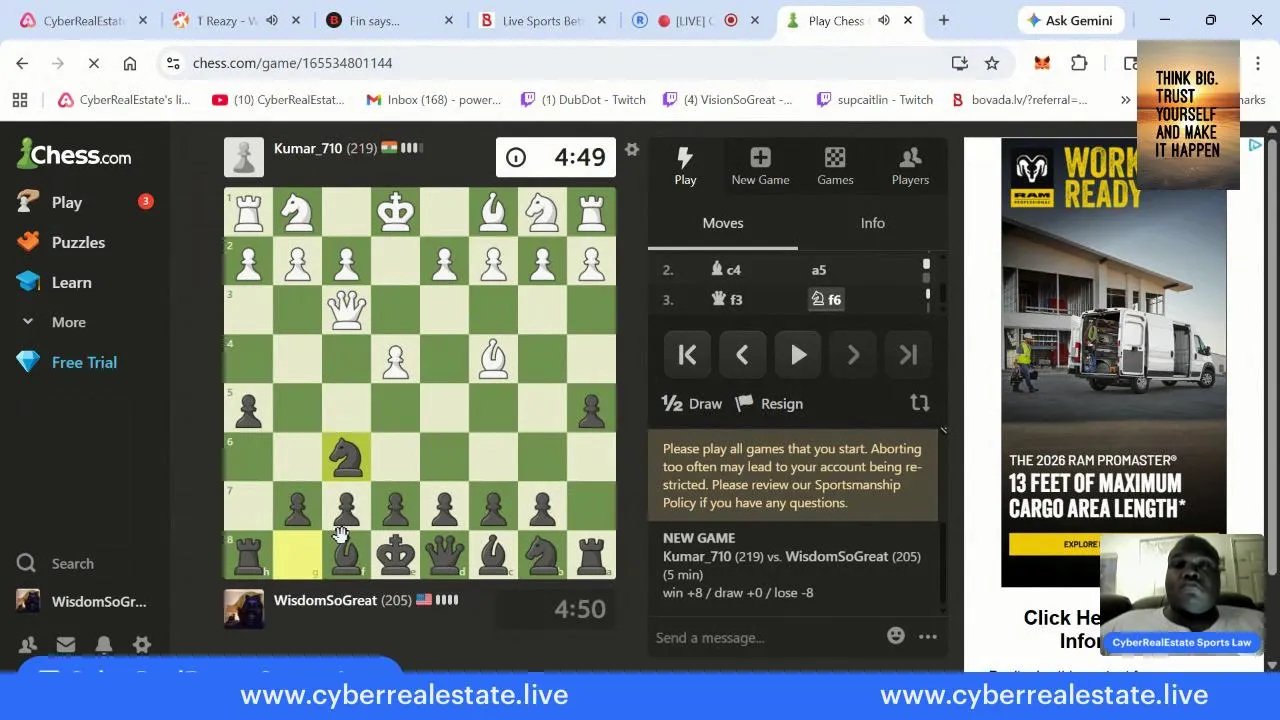Select move a5 in move list
The height and width of the screenshot is (720, 1280).
tap(819, 270)
